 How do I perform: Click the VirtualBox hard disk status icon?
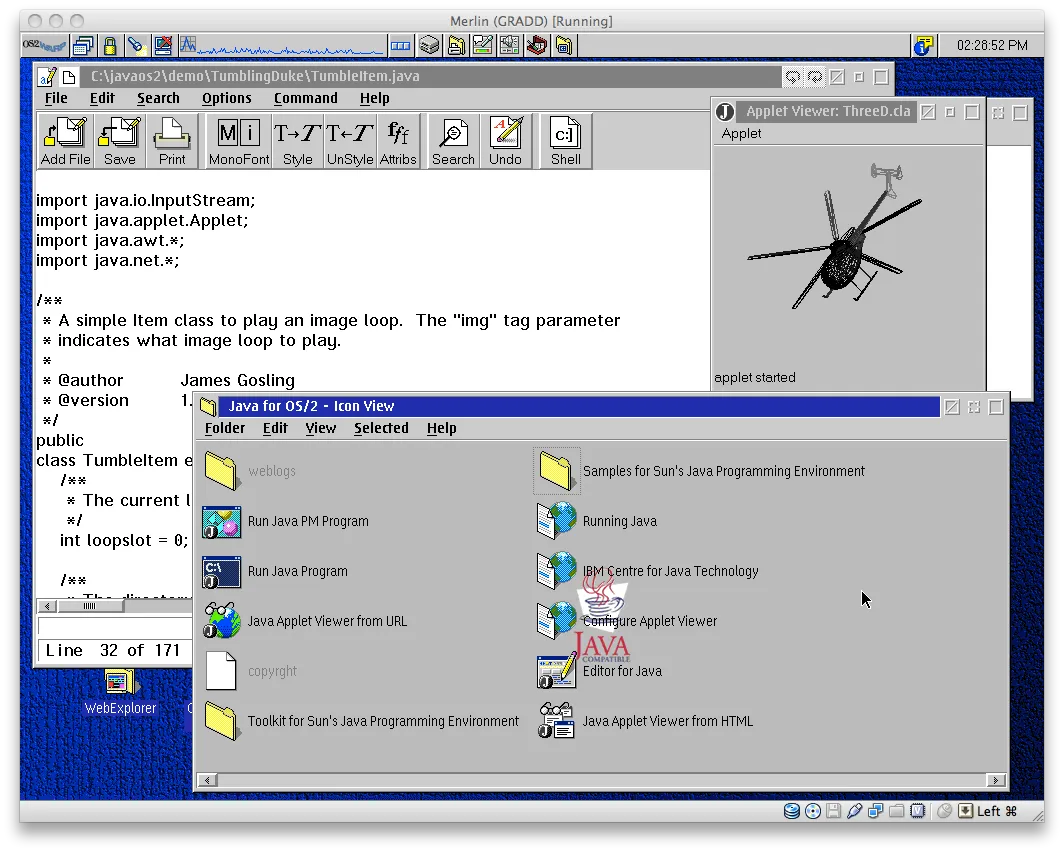791,811
